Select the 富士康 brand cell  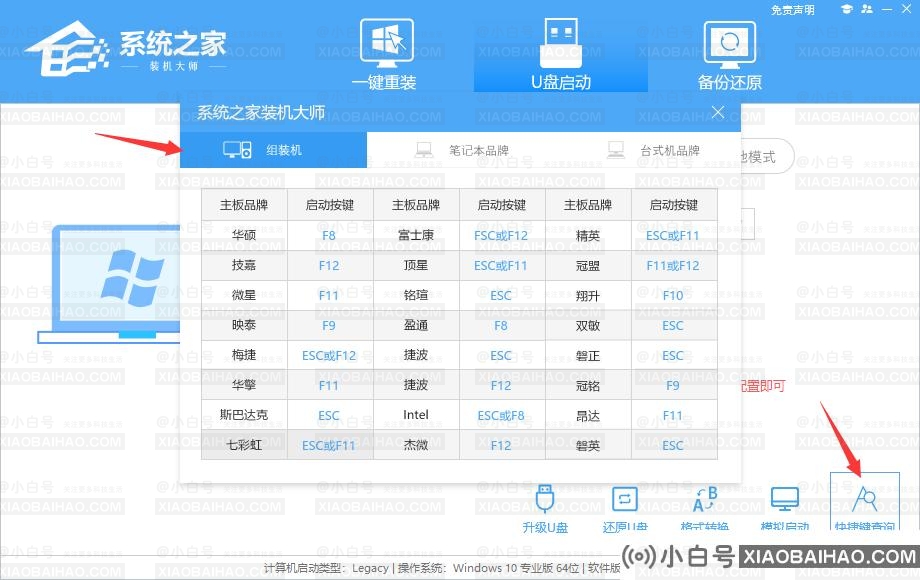[416, 235]
